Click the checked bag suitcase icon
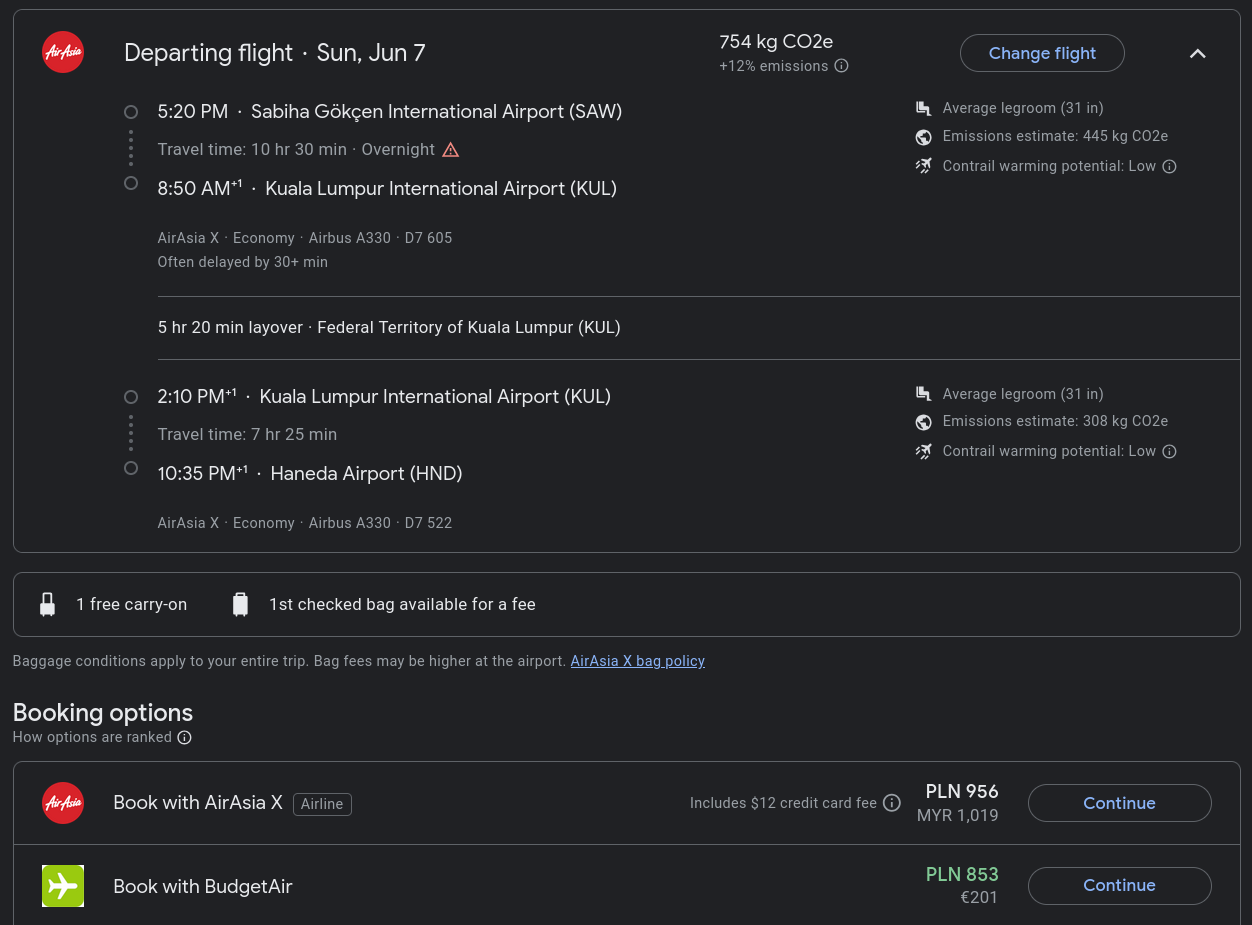Screen dimensions: 1252x925 240,604
